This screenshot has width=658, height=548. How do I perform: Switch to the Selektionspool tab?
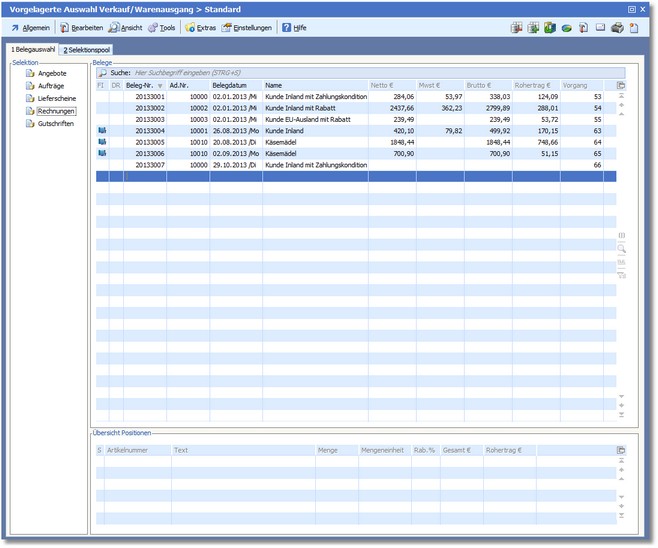point(86,49)
